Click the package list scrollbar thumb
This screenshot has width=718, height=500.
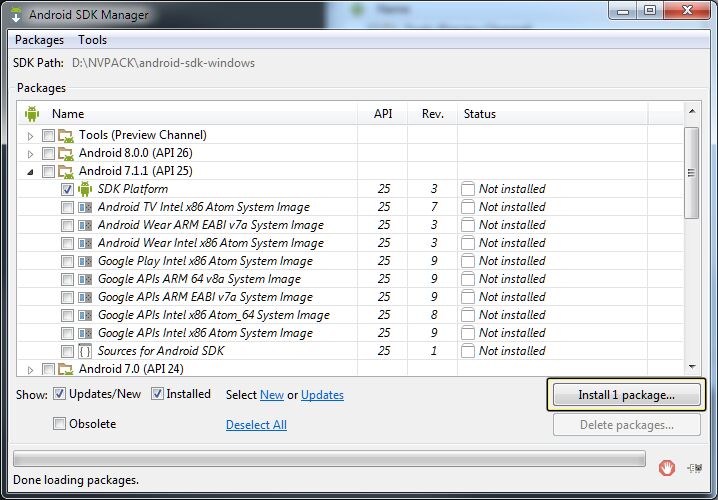tap(691, 173)
